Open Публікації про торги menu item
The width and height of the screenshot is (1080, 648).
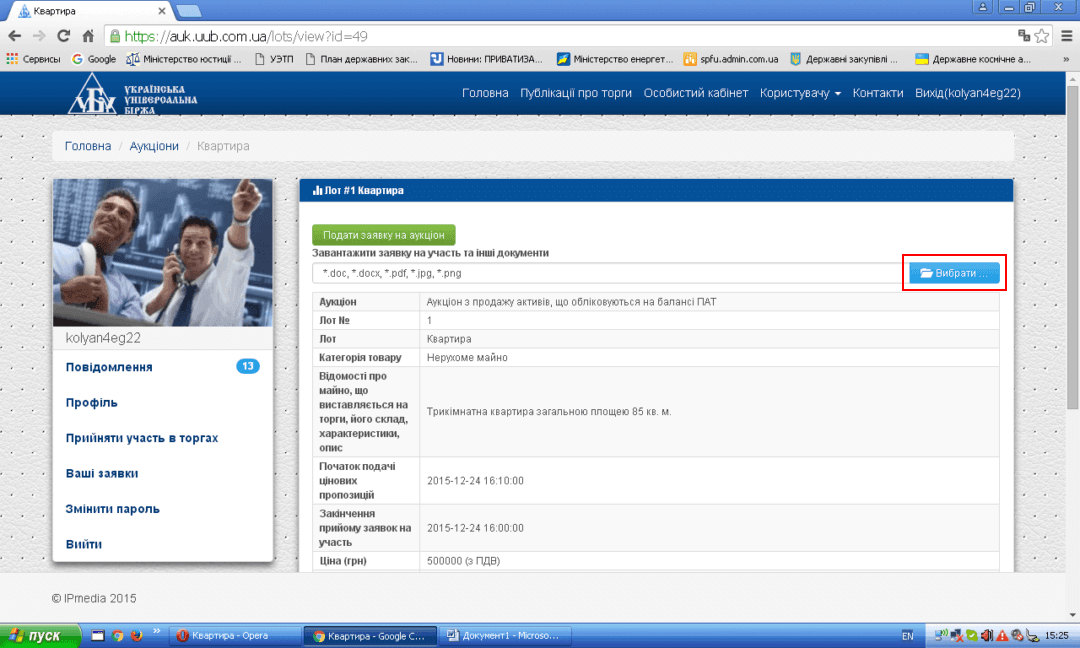(576, 93)
